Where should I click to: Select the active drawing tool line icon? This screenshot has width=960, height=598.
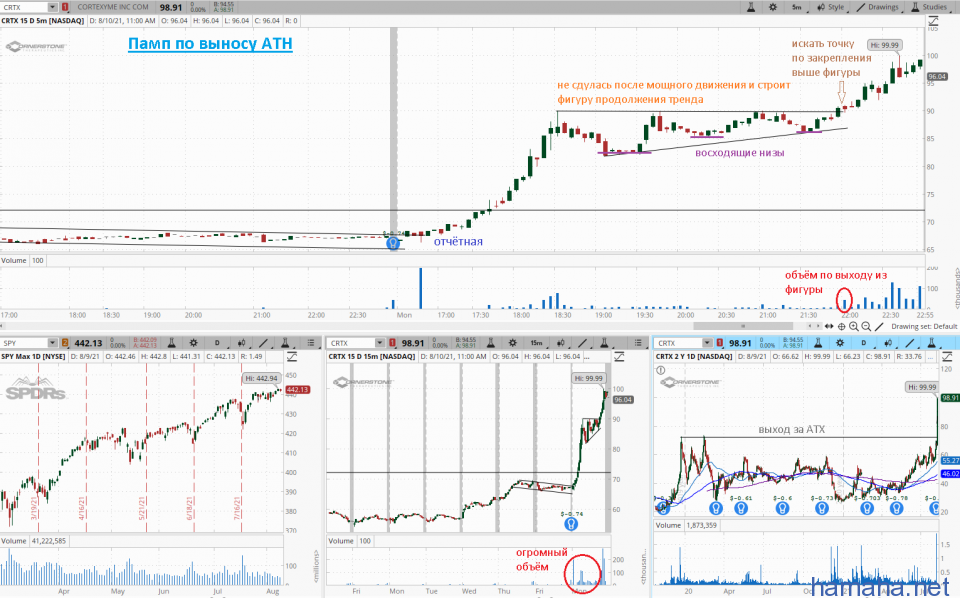coord(879,326)
